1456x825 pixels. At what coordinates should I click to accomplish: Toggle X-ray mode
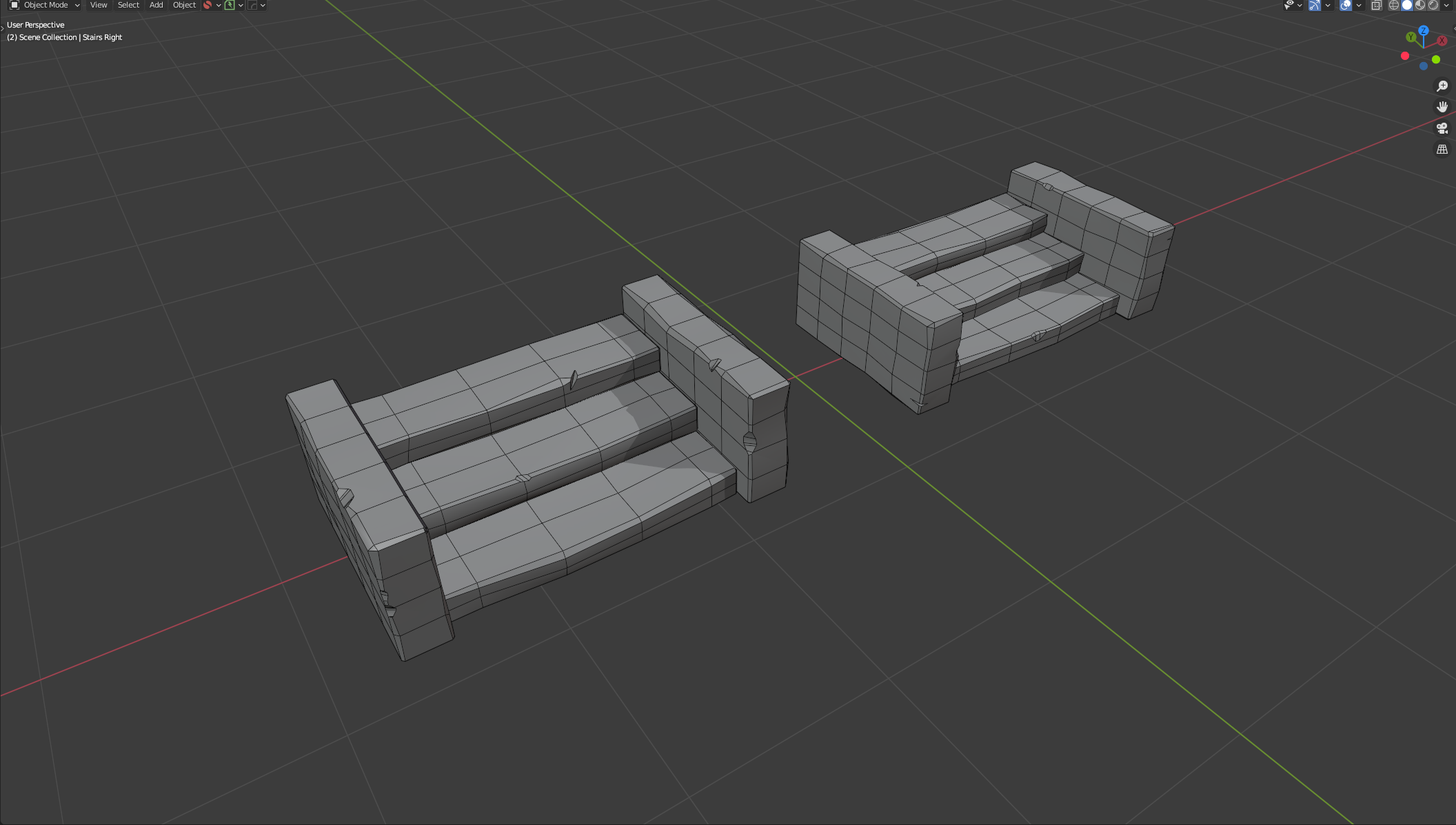click(1376, 5)
